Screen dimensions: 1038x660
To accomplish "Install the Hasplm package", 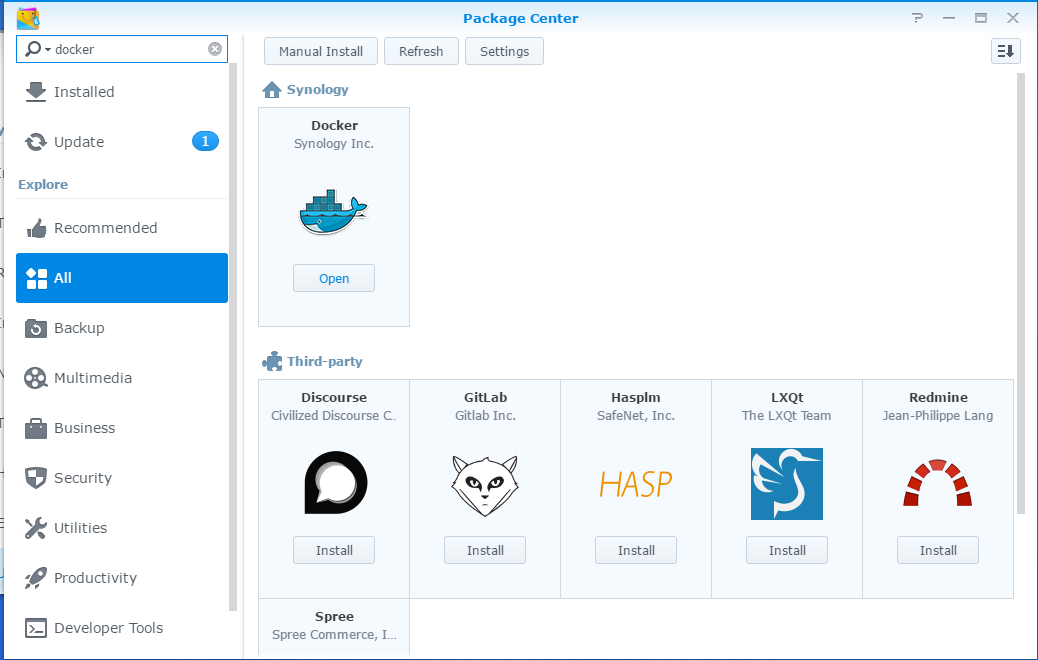I will click(x=636, y=550).
